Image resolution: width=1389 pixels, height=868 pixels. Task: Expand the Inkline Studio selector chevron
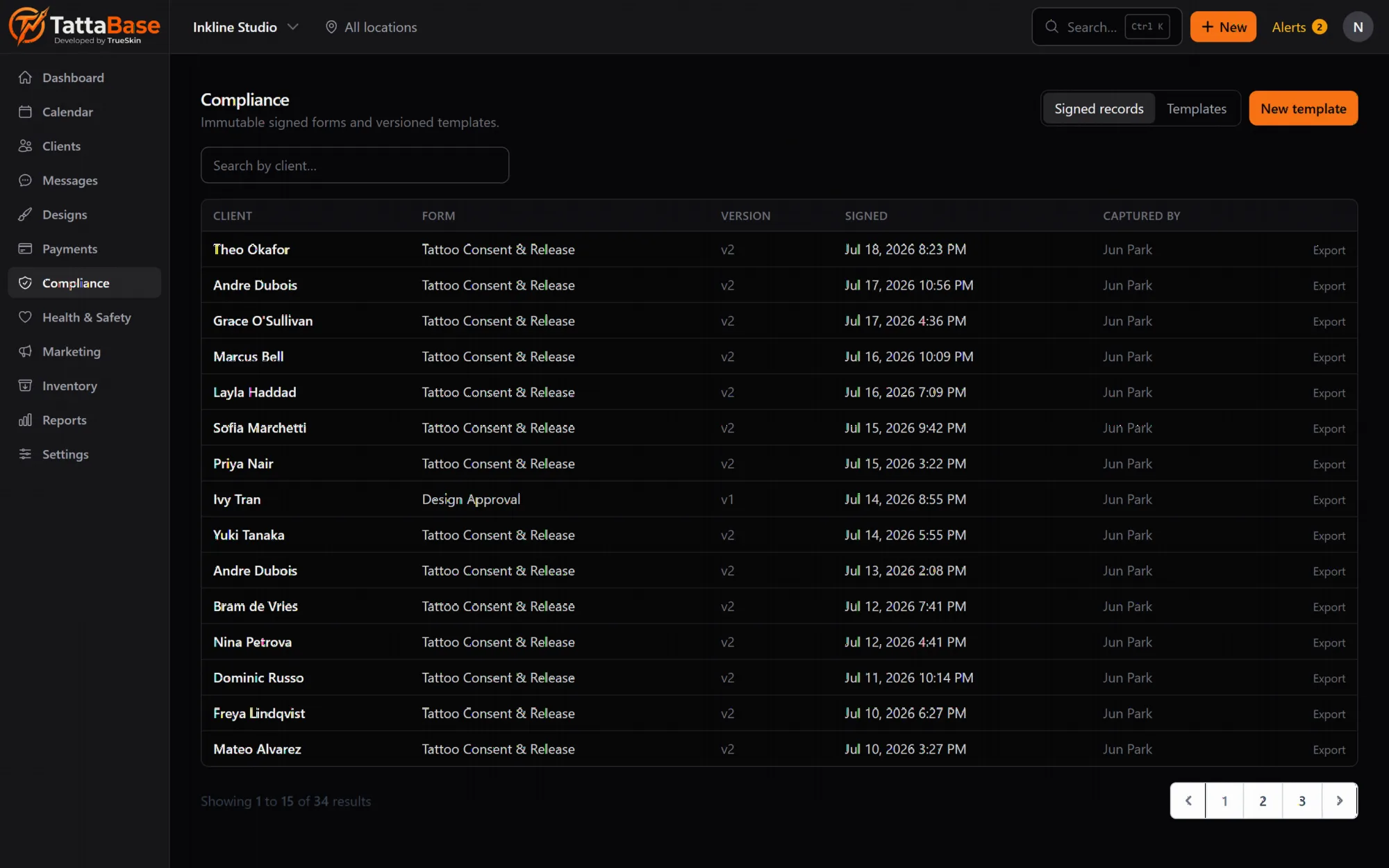pyautogui.click(x=293, y=27)
